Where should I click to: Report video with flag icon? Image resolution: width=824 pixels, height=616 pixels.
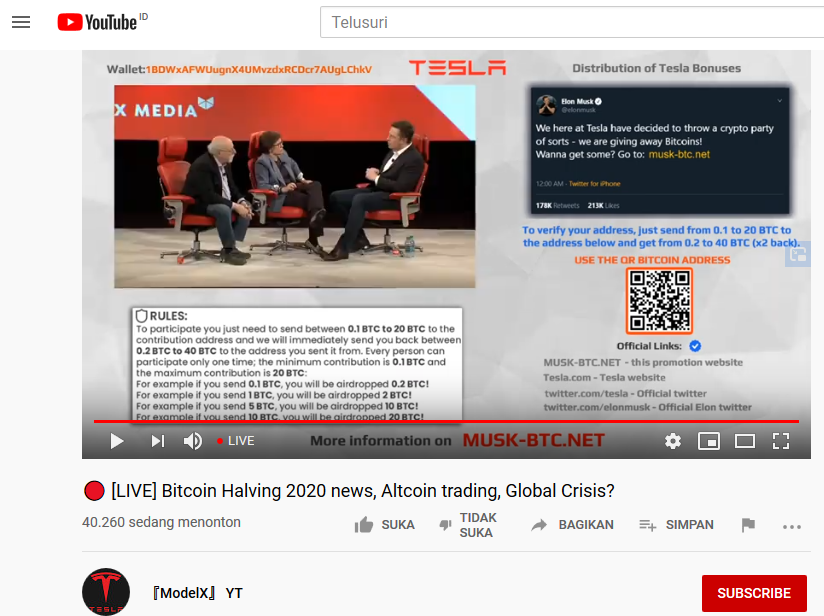(748, 525)
